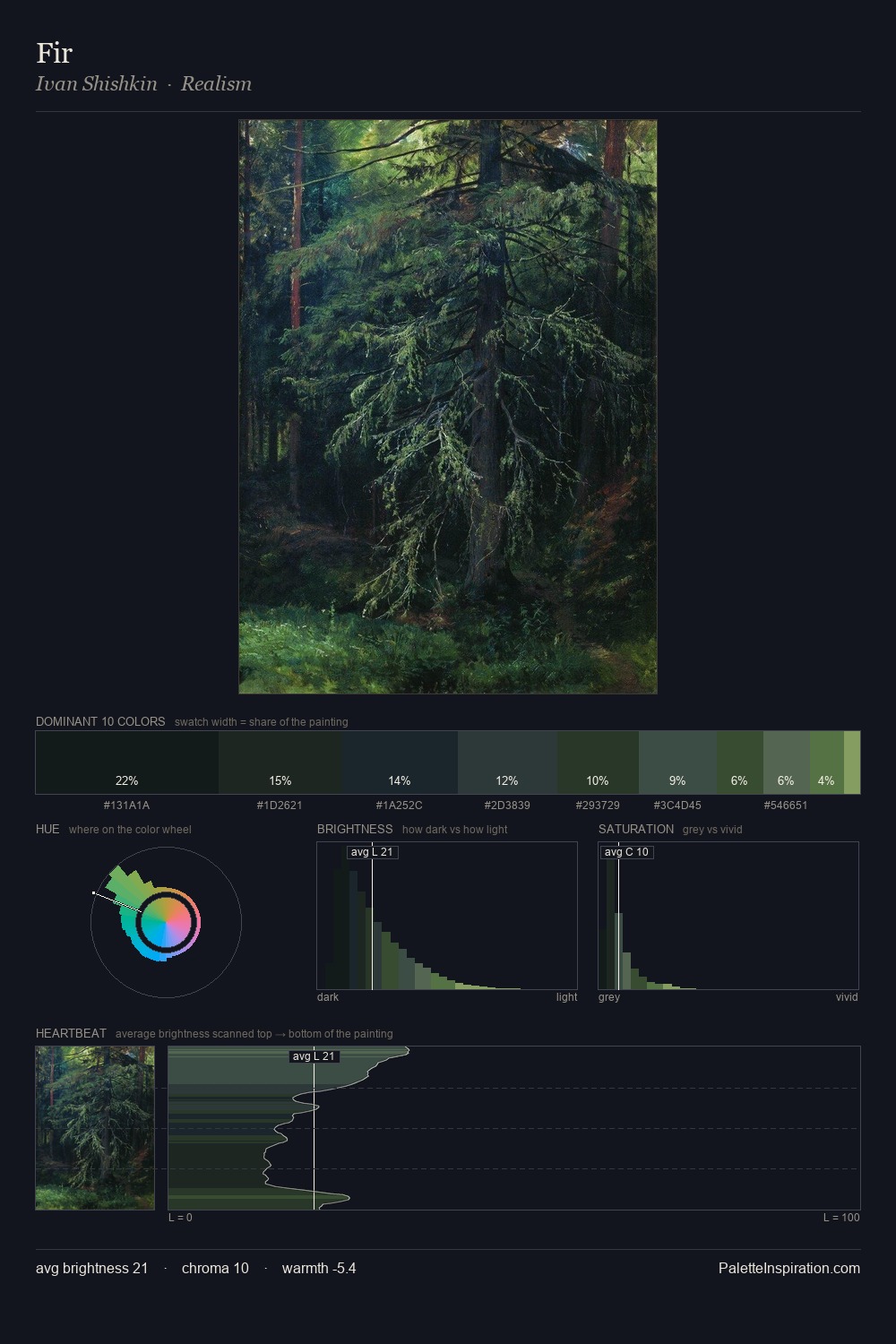Viewport: 896px width, 1344px height.
Task: Click the 'grey' axis label
Action: click(x=609, y=996)
